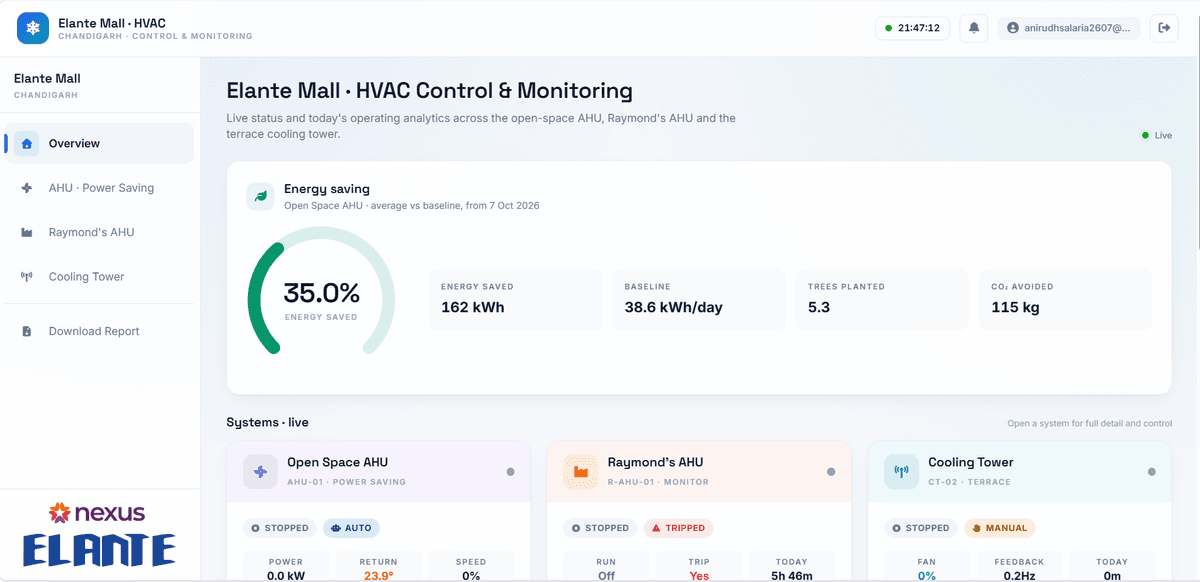Click the Systems · live heading

point(268,423)
